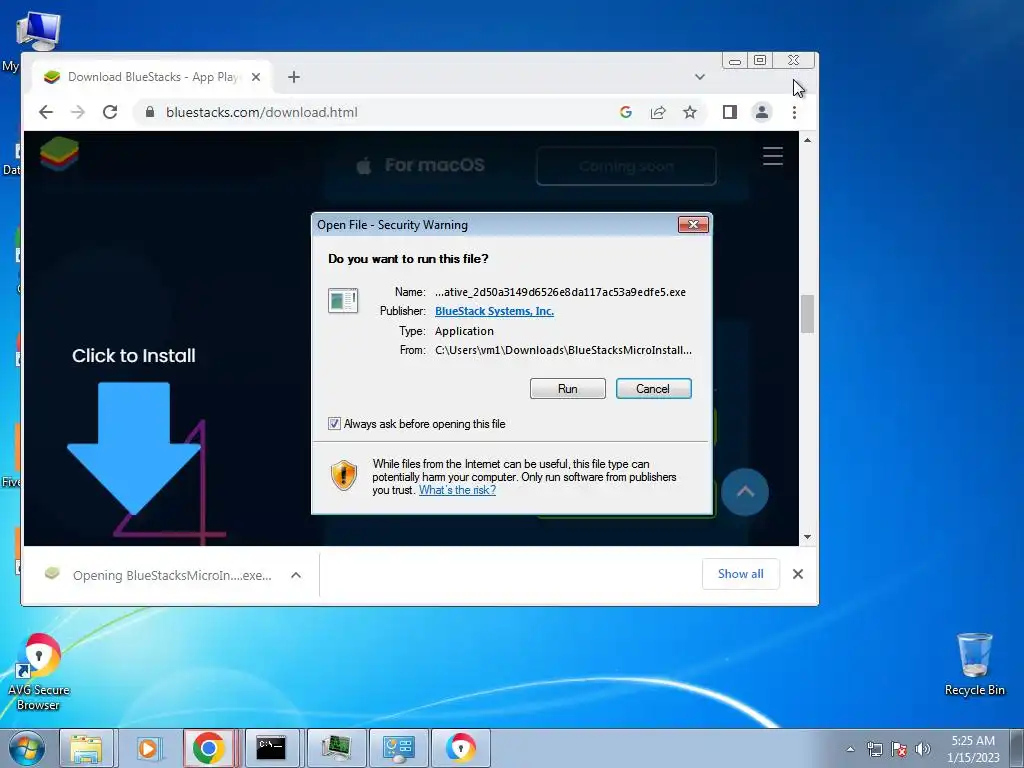The height and width of the screenshot is (768, 1024).
Task: Click the back-to-top circle arrow button
Action: point(745,492)
